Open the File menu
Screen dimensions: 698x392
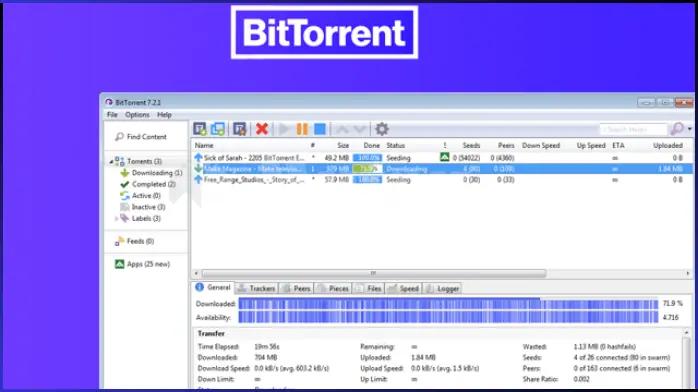[112, 115]
